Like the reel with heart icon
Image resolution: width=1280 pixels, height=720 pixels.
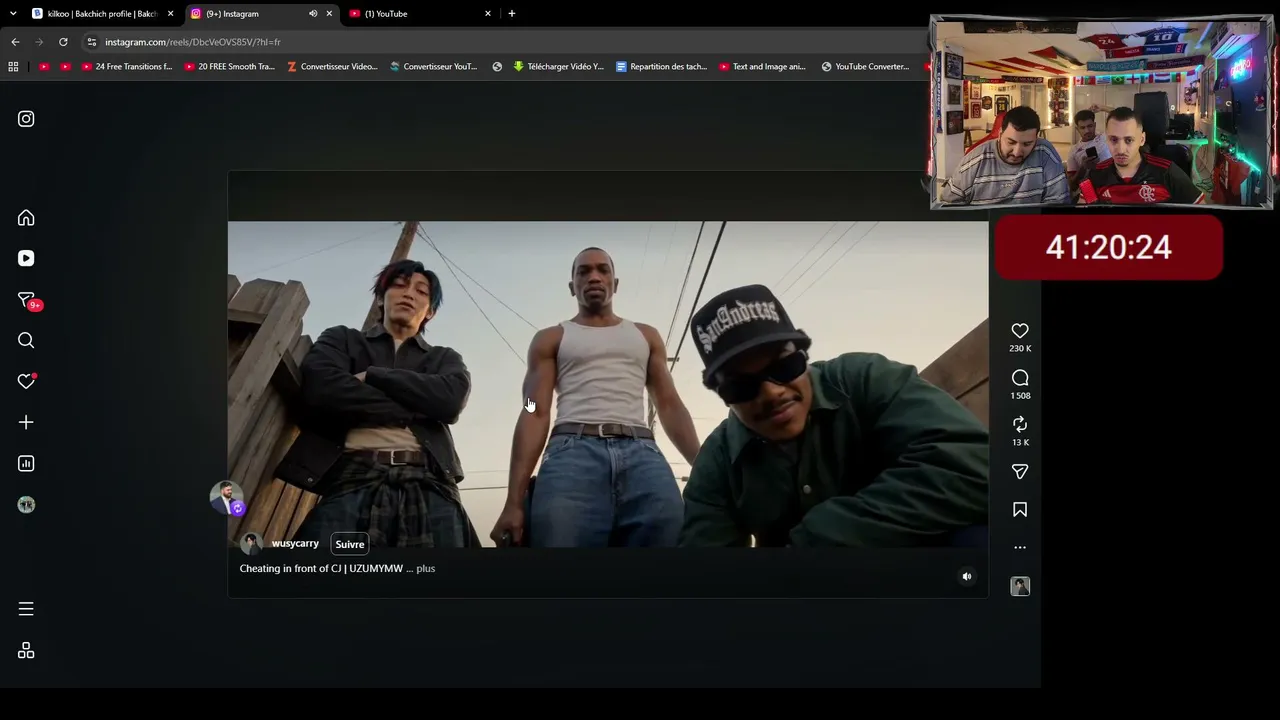1020,331
